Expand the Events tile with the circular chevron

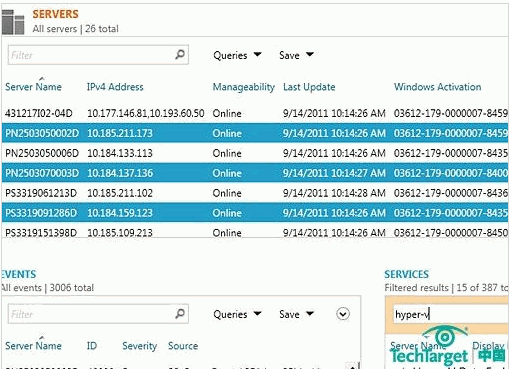click(x=343, y=314)
